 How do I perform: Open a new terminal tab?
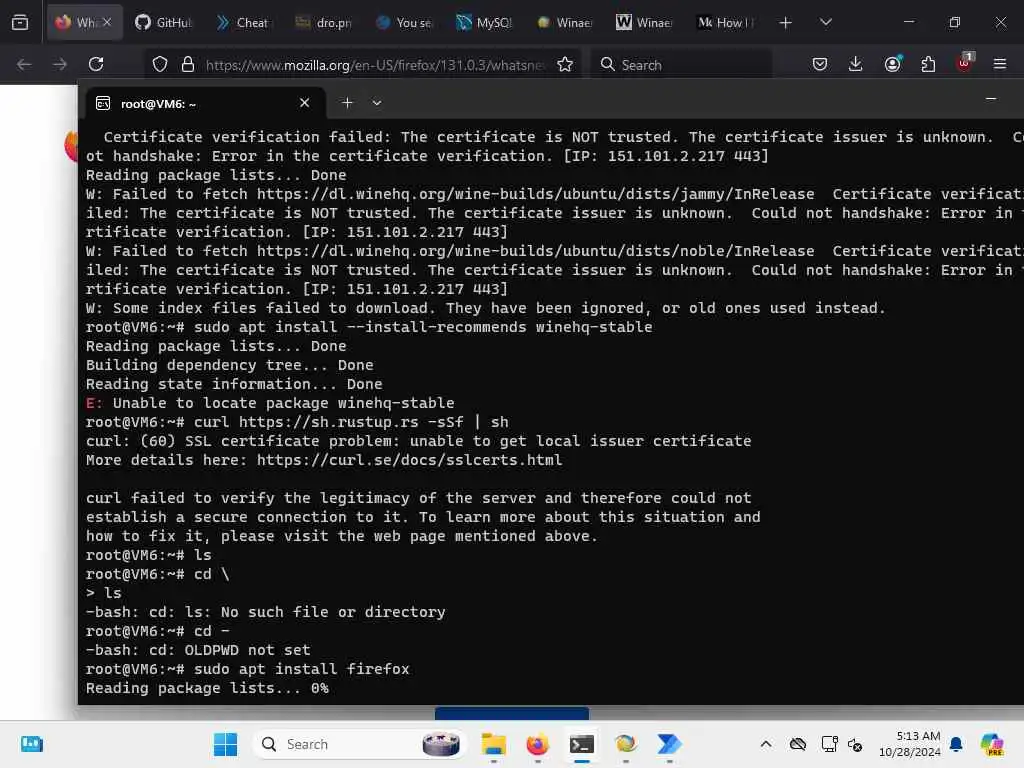click(347, 103)
